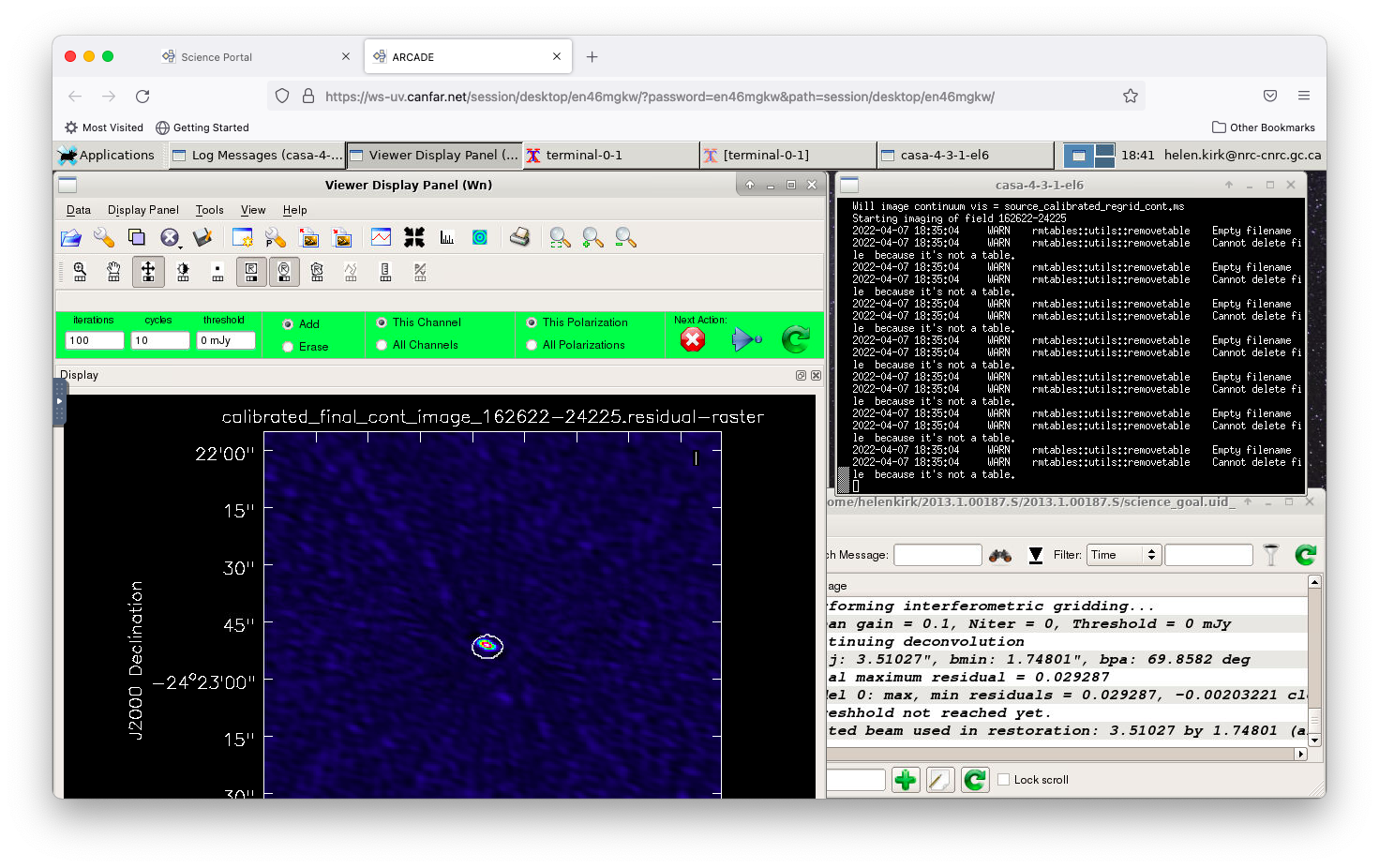Click the green plus insert message button
This screenshot has height=868, width=1379.
click(x=906, y=780)
